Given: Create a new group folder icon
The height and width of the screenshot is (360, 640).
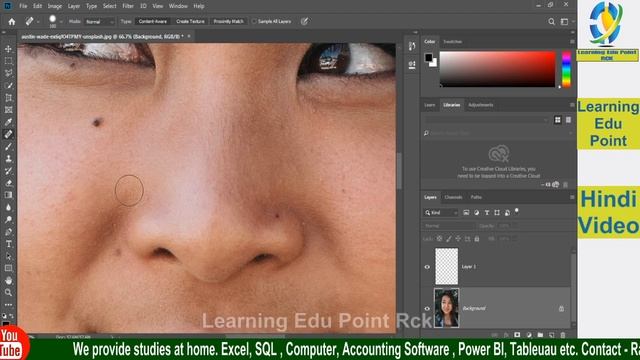Looking at the screenshot, I should coord(540,335).
